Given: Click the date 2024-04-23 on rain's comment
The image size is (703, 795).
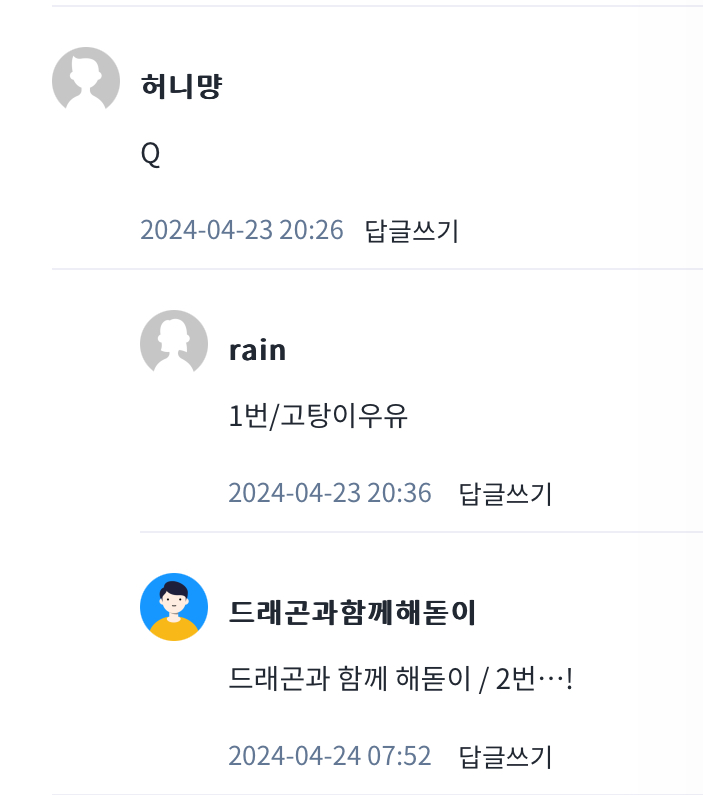Looking at the screenshot, I should [x=293, y=493].
